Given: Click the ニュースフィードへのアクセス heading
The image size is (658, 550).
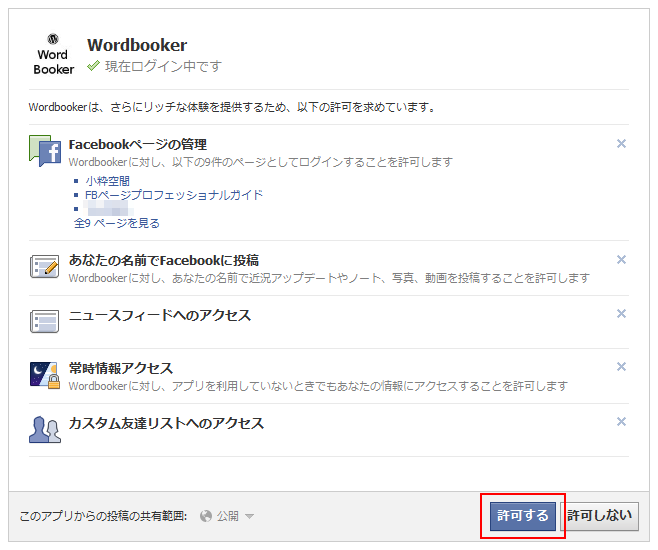Looking at the screenshot, I should (160, 315).
